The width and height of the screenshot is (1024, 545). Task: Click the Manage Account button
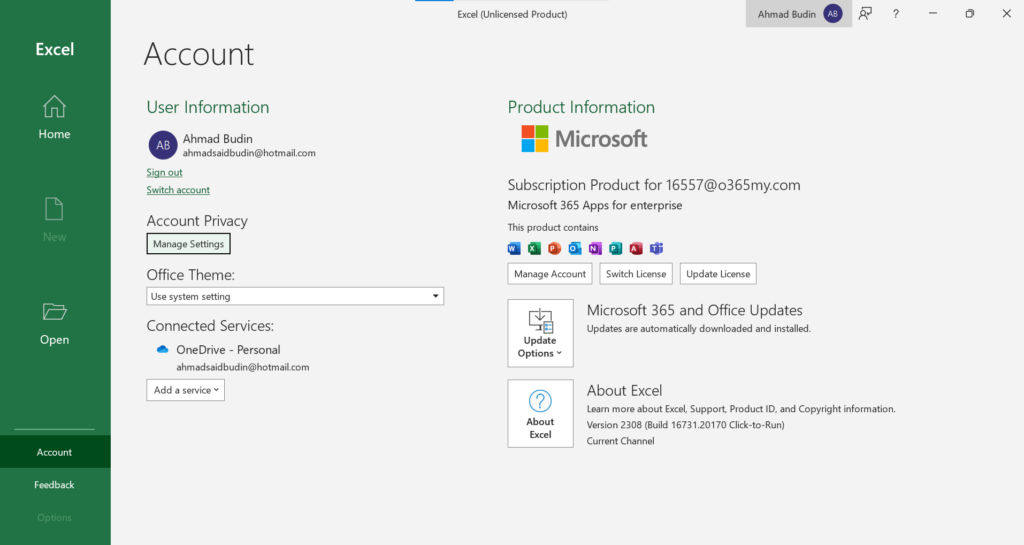click(550, 273)
